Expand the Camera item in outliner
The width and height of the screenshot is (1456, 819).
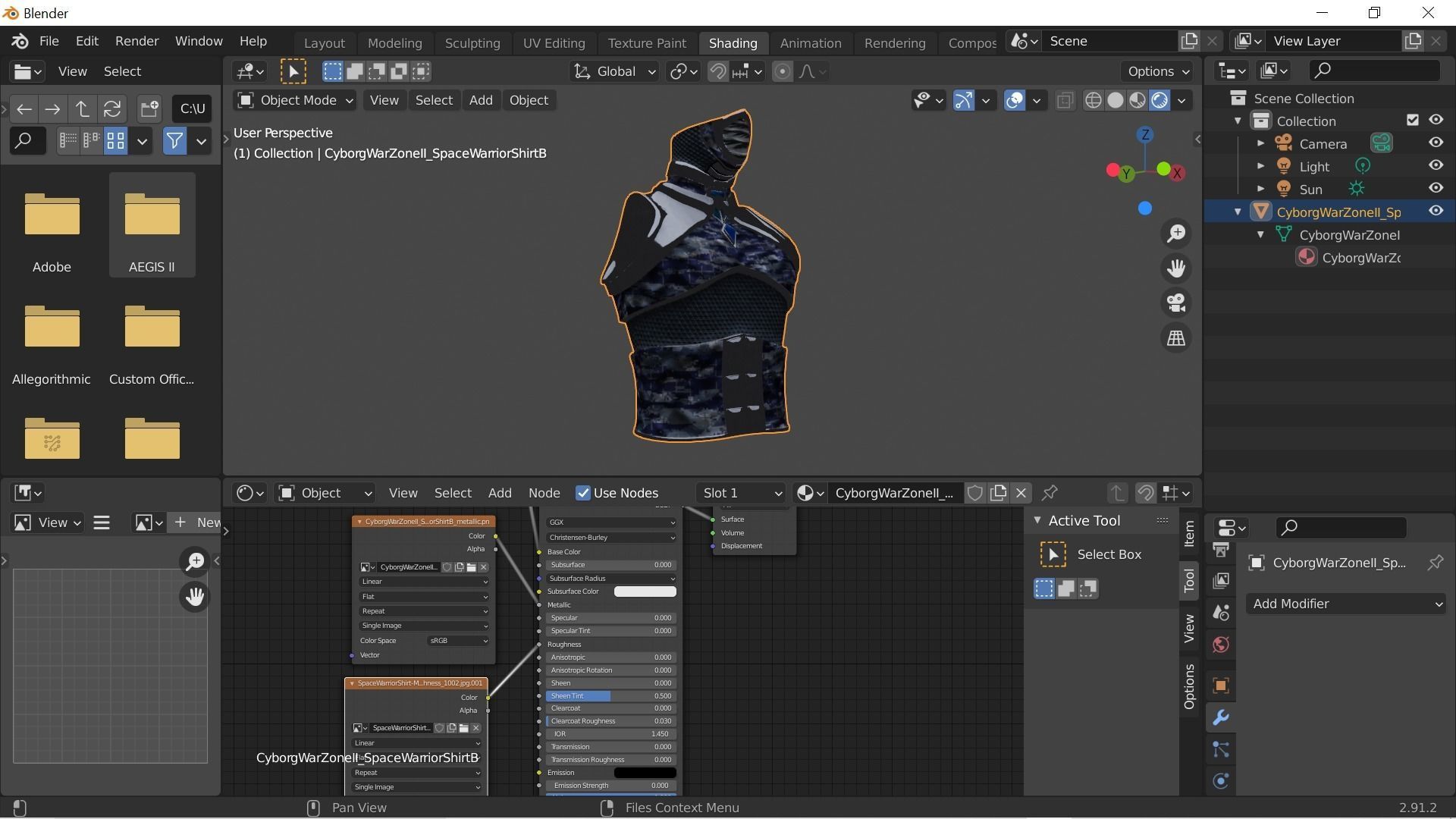1260,143
